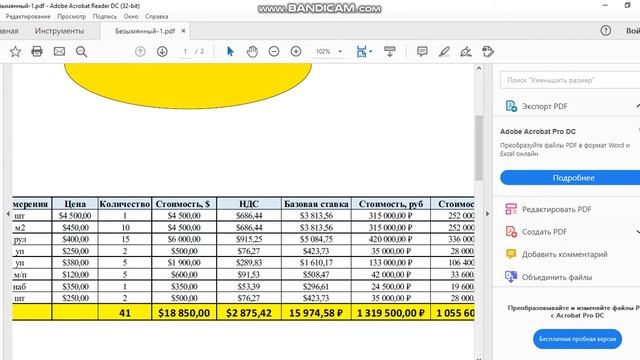Click cell $289,83 in НДС column
The image size is (640, 360).
tap(249, 263)
